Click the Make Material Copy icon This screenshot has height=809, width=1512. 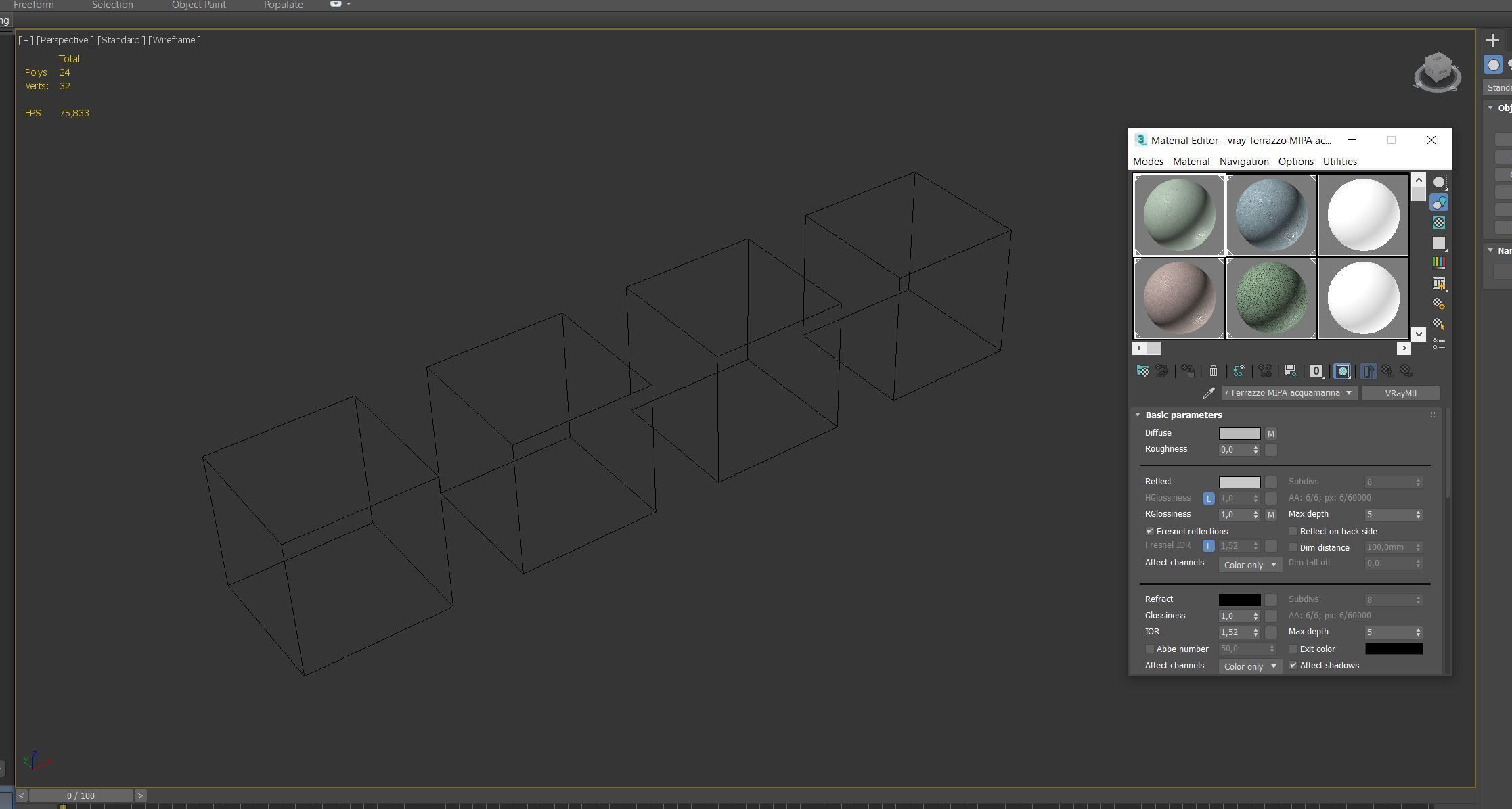pyautogui.click(x=1239, y=371)
